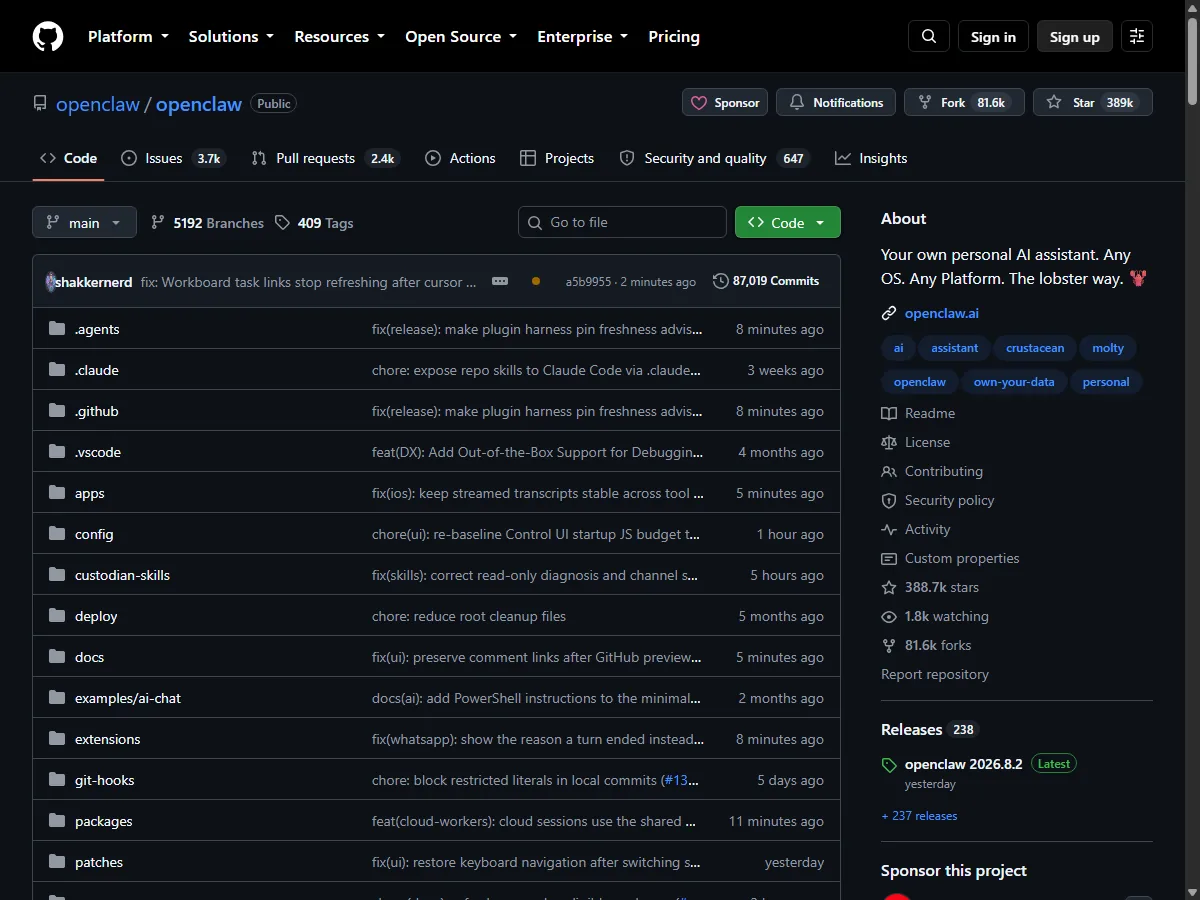This screenshot has height=900, width=1200.
Task: Switch to the Code tab
Action: point(68,158)
